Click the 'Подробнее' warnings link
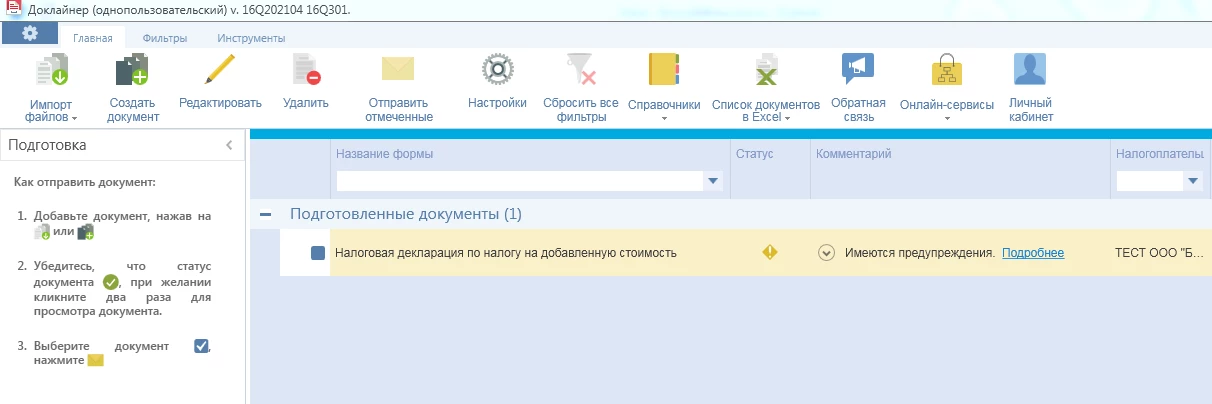The width and height of the screenshot is (1212, 404). point(1032,253)
